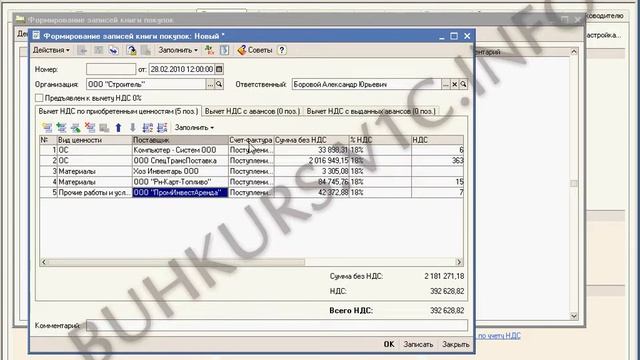
Task: Click the document posting icon in top toolbar
Action: coord(131,50)
